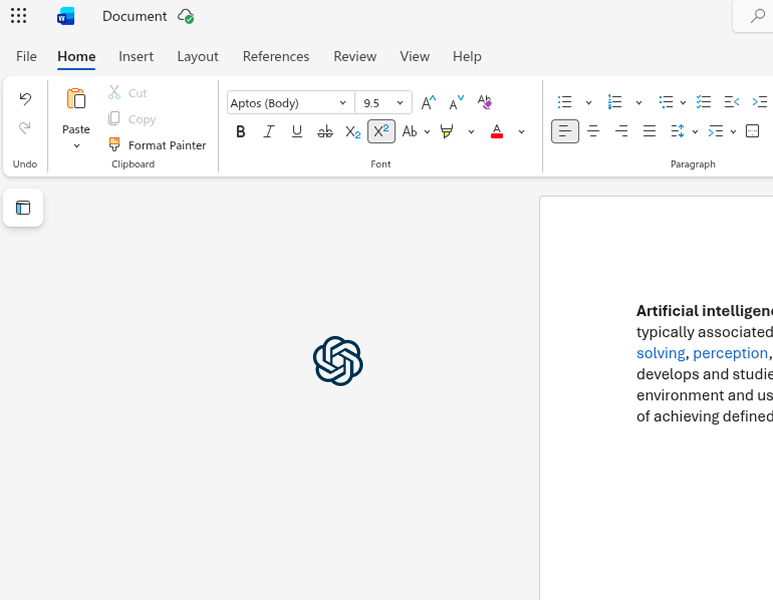
Task: Click the Grow Font icon
Action: (x=428, y=103)
